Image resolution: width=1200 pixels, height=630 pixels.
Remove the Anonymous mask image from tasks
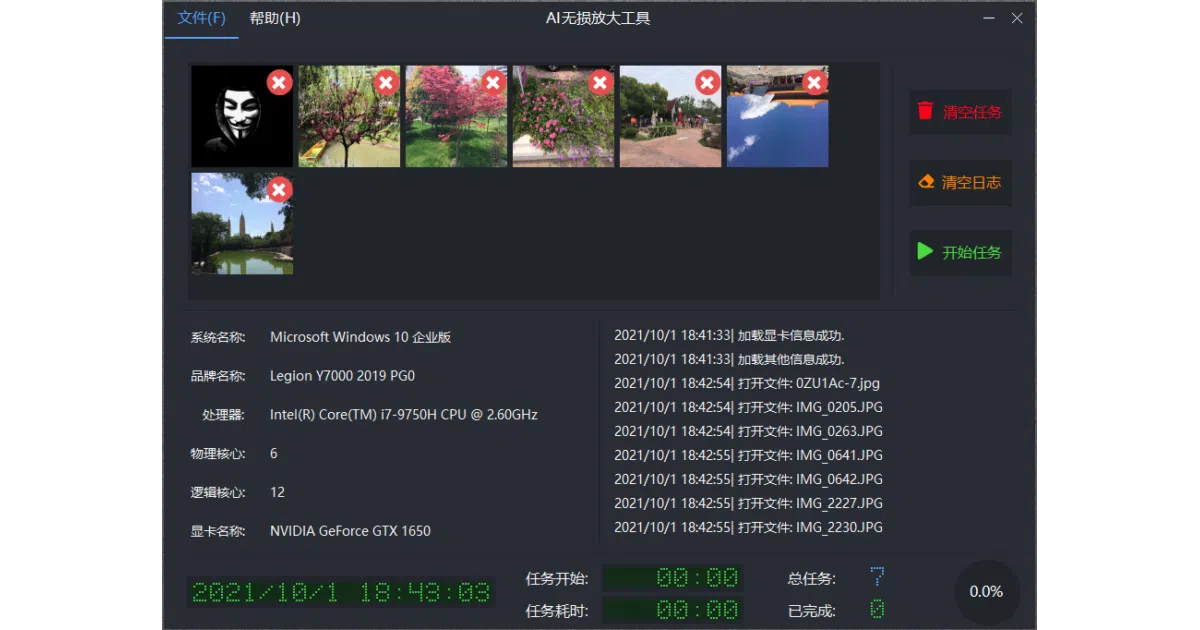coord(280,82)
